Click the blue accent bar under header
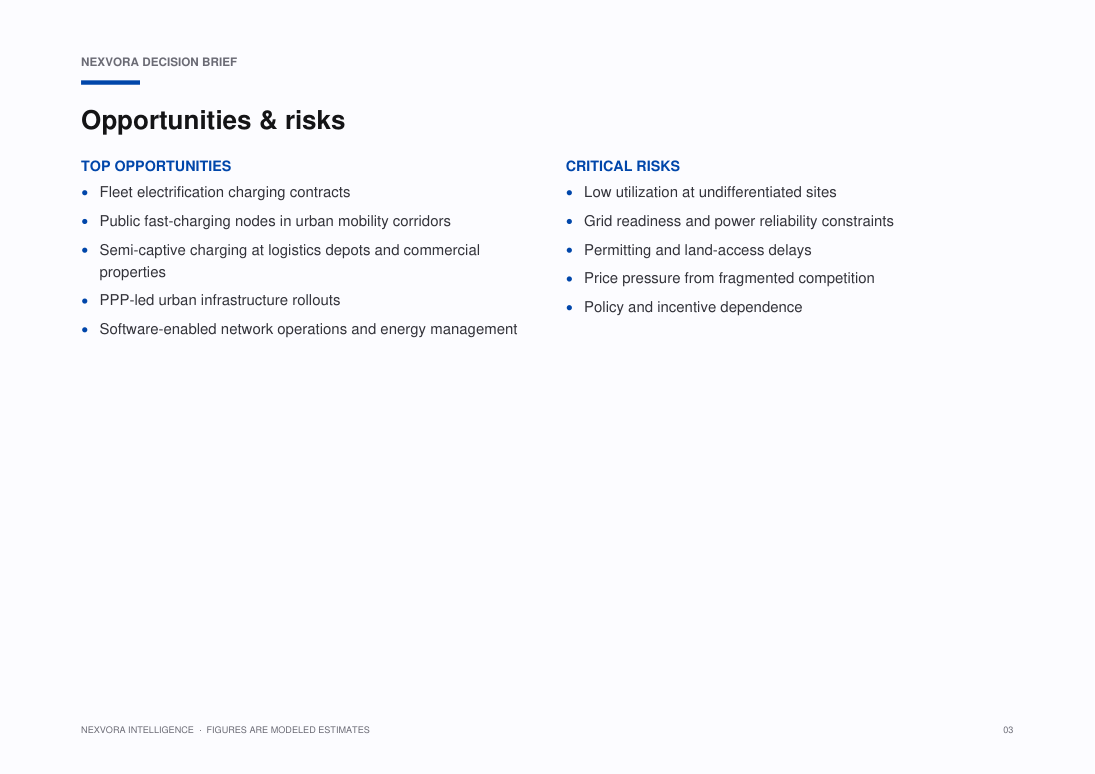This screenshot has width=1095, height=774. click(x=110, y=82)
